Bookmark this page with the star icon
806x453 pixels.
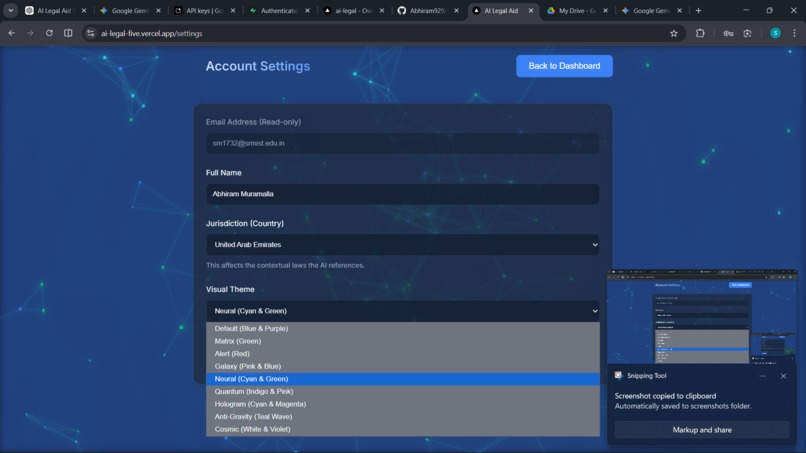pos(673,33)
